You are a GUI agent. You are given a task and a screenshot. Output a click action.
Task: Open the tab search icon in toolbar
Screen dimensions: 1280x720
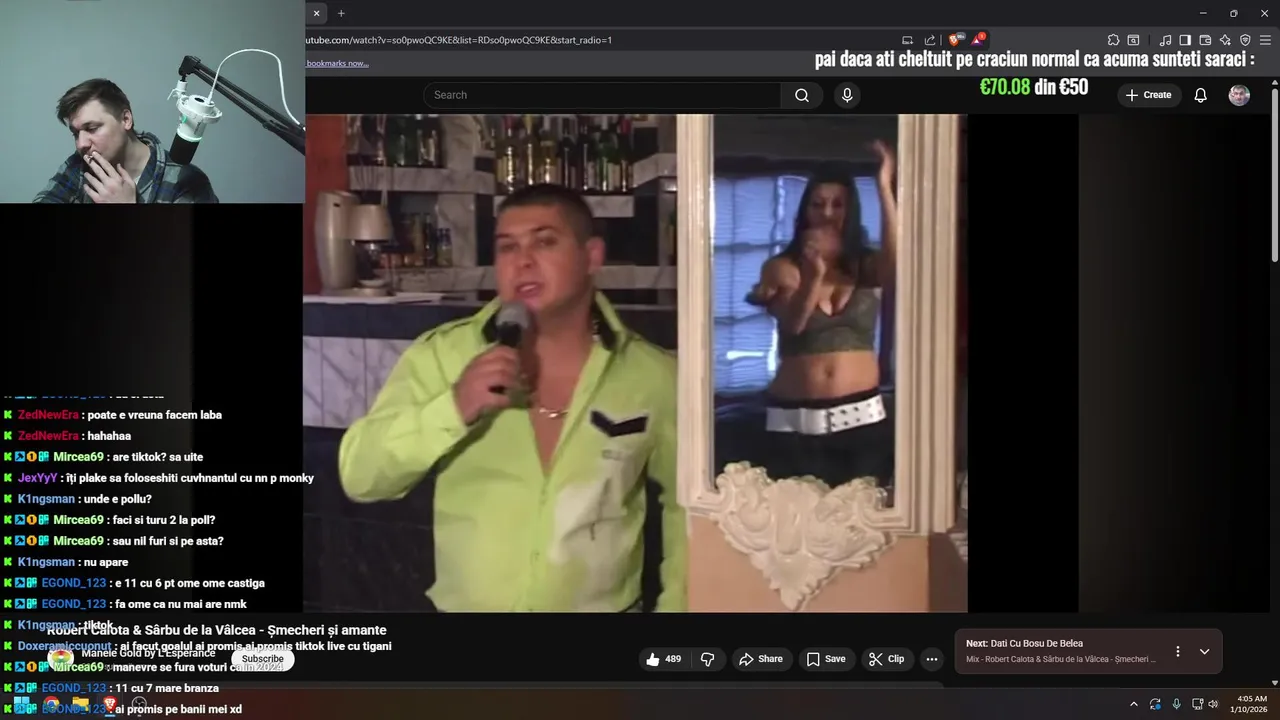tap(1133, 40)
